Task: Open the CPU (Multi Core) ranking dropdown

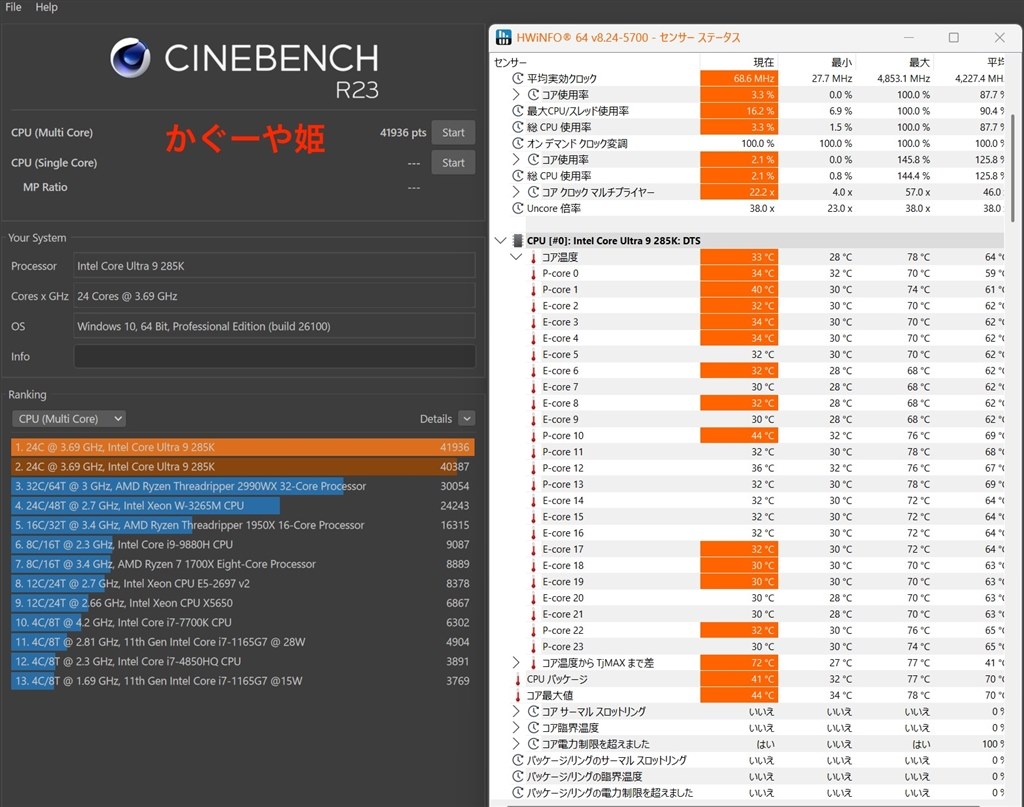Action: coord(68,418)
